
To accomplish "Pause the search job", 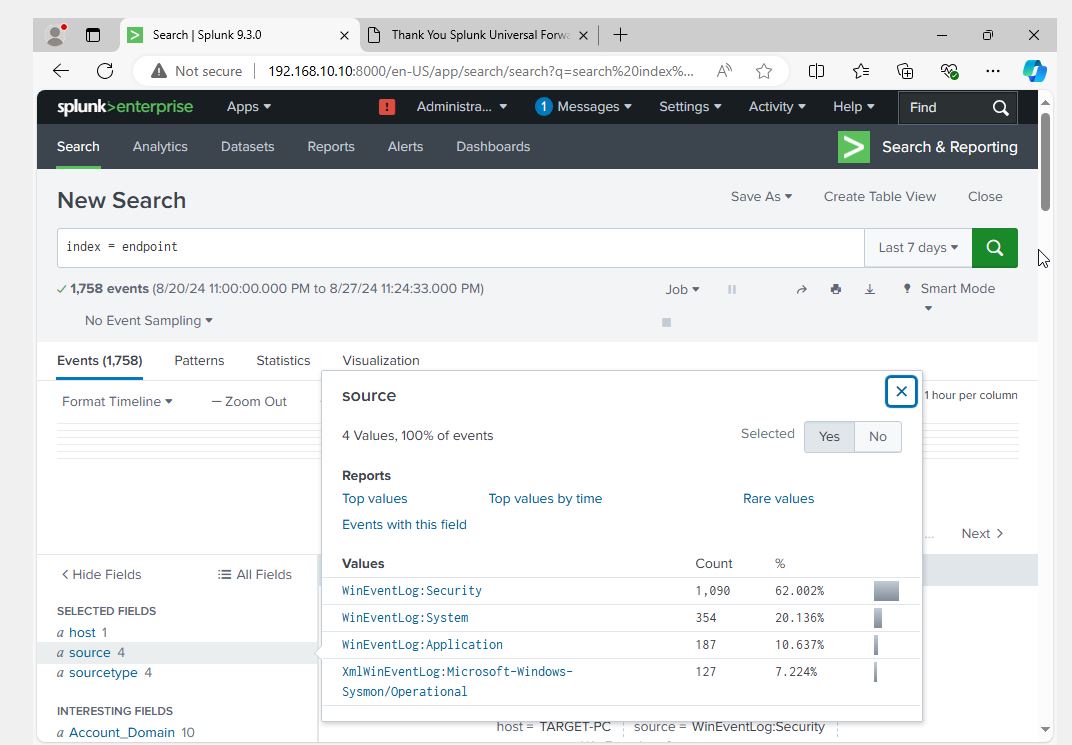I will click(732, 289).
